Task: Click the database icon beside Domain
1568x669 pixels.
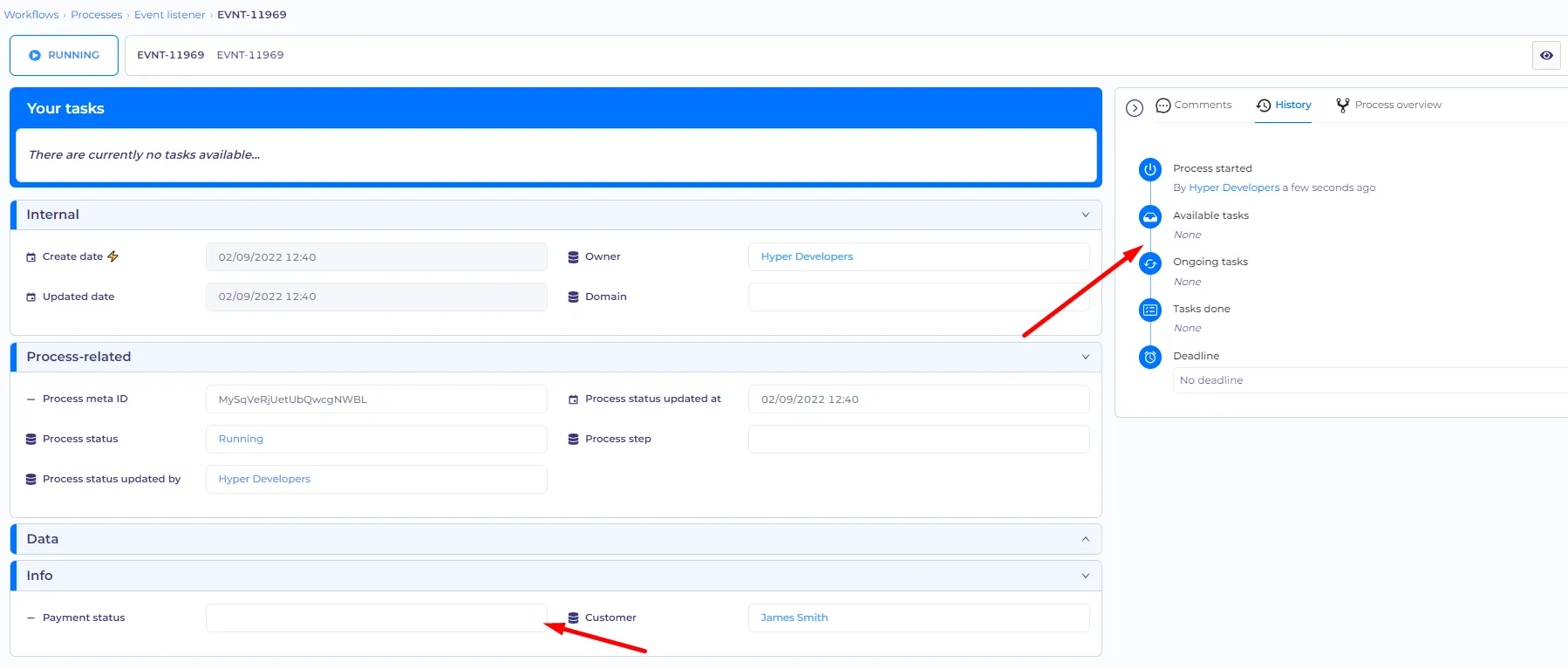Action: pyautogui.click(x=574, y=297)
